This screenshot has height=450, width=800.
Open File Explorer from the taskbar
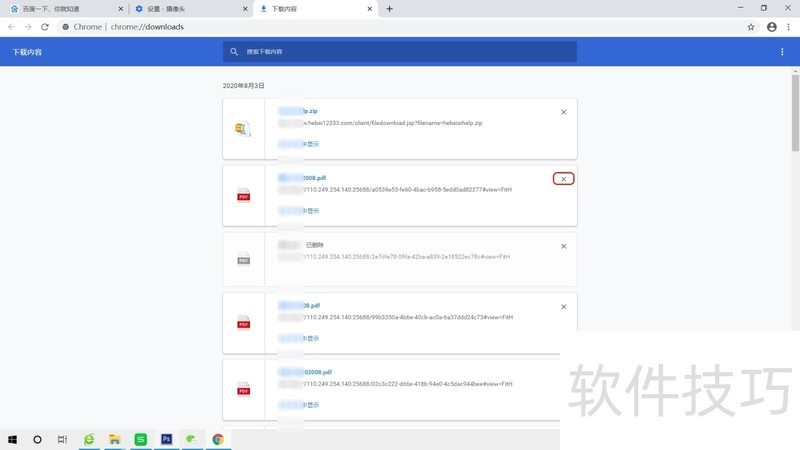(x=115, y=439)
